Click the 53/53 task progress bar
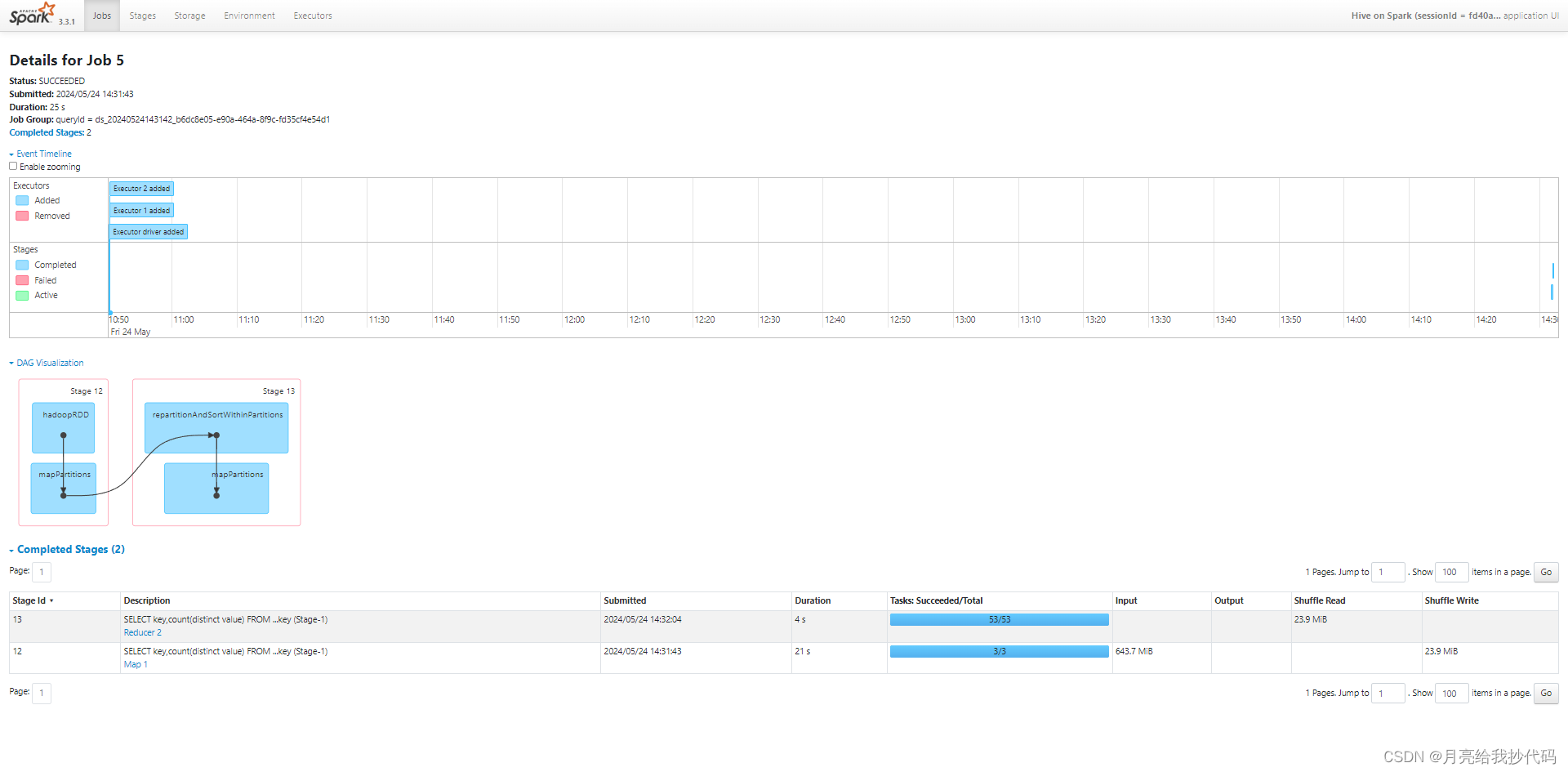The image size is (1568, 772). 1000,620
